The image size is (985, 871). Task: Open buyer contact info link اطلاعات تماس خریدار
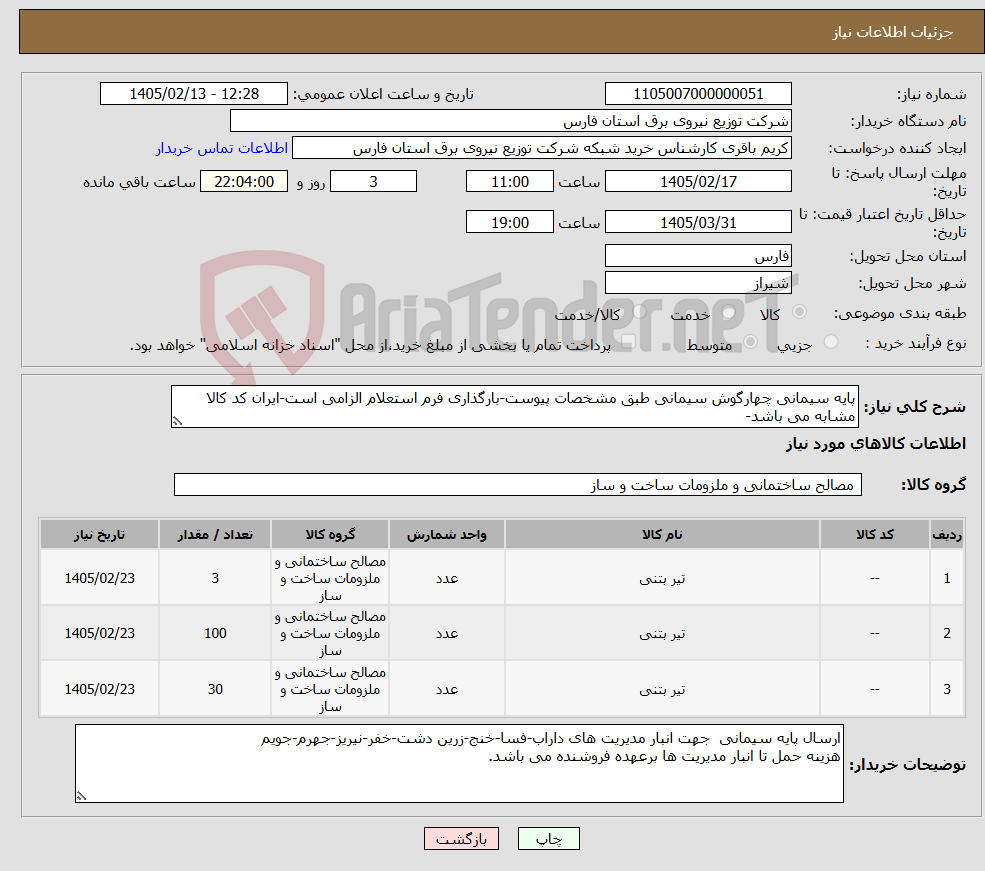click(222, 148)
